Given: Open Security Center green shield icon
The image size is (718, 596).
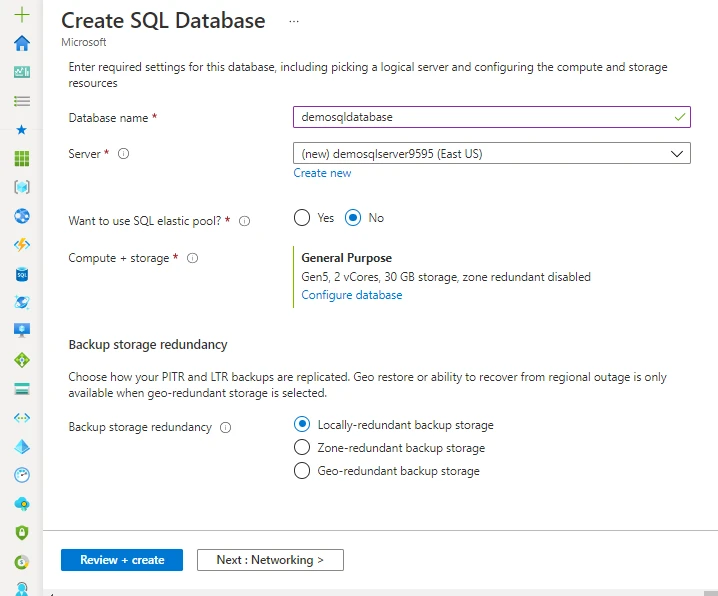Looking at the screenshot, I should tap(22, 533).
